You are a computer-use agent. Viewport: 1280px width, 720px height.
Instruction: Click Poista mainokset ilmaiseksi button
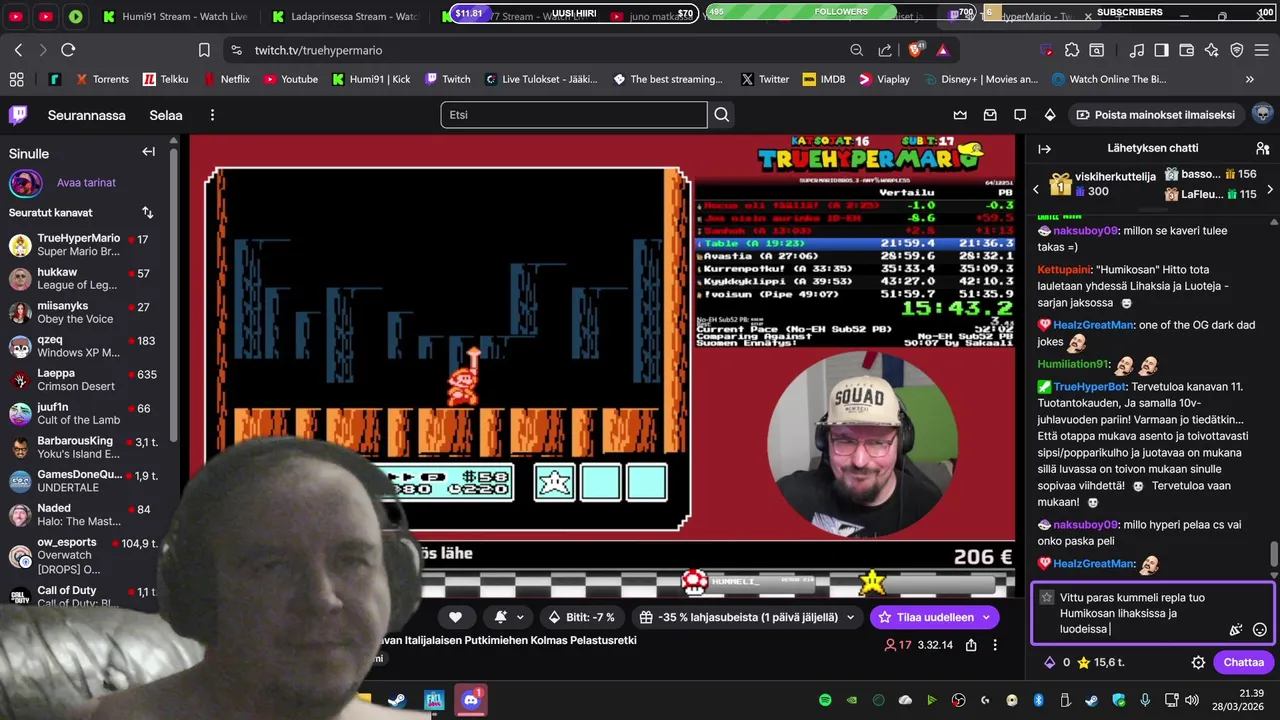pyautogui.click(x=1155, y=115)
